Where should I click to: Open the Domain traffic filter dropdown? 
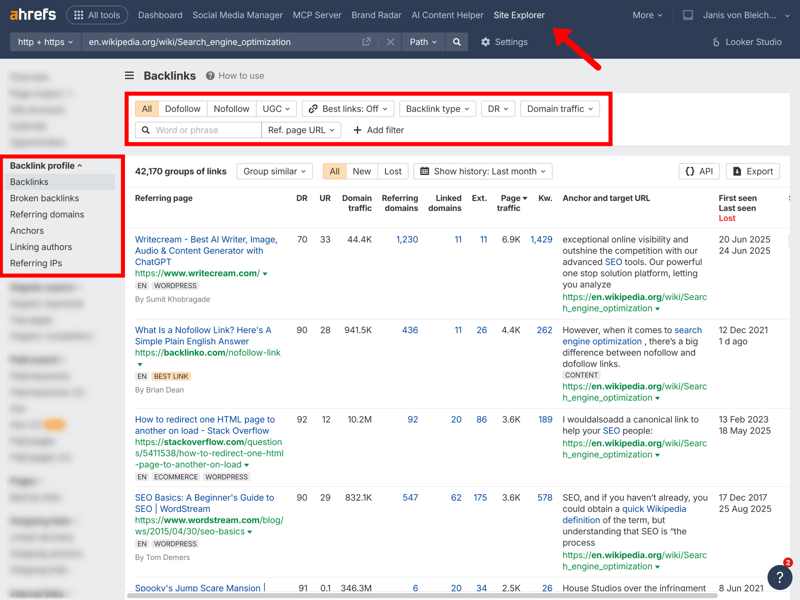pyautogui.click(x=559, y=108)
